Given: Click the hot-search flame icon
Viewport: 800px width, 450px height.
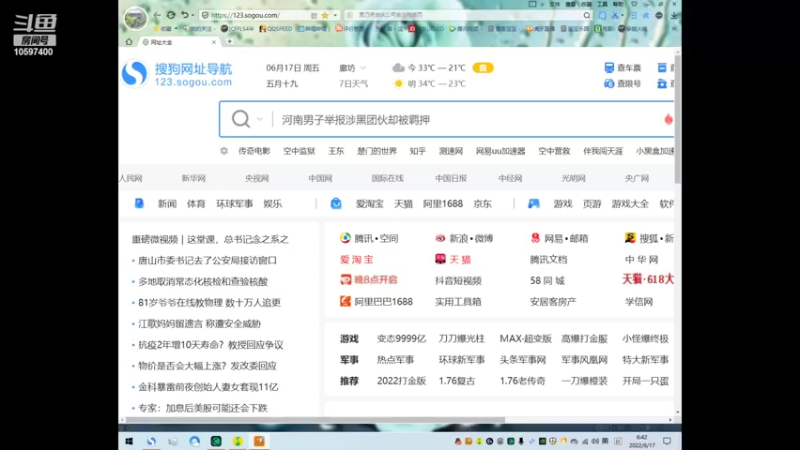Looking at the screenshot, I should (x=668, y=119).
